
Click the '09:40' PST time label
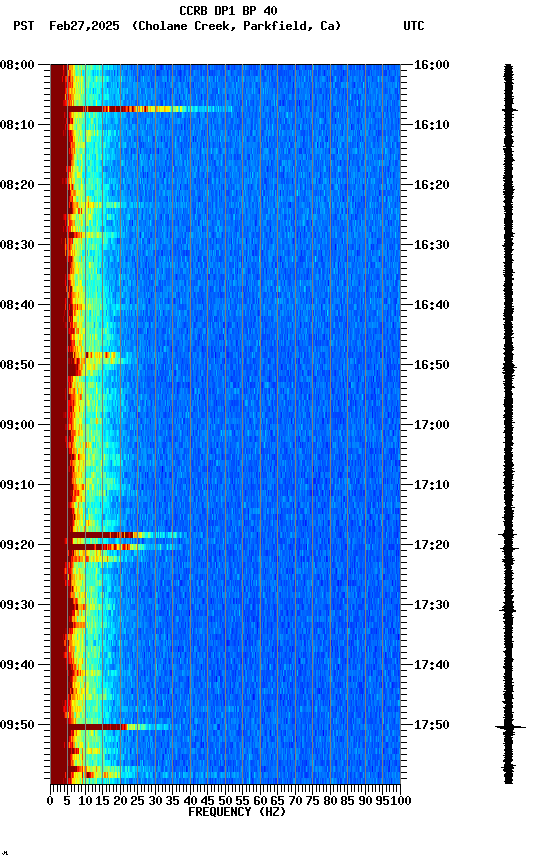point(17,665)
